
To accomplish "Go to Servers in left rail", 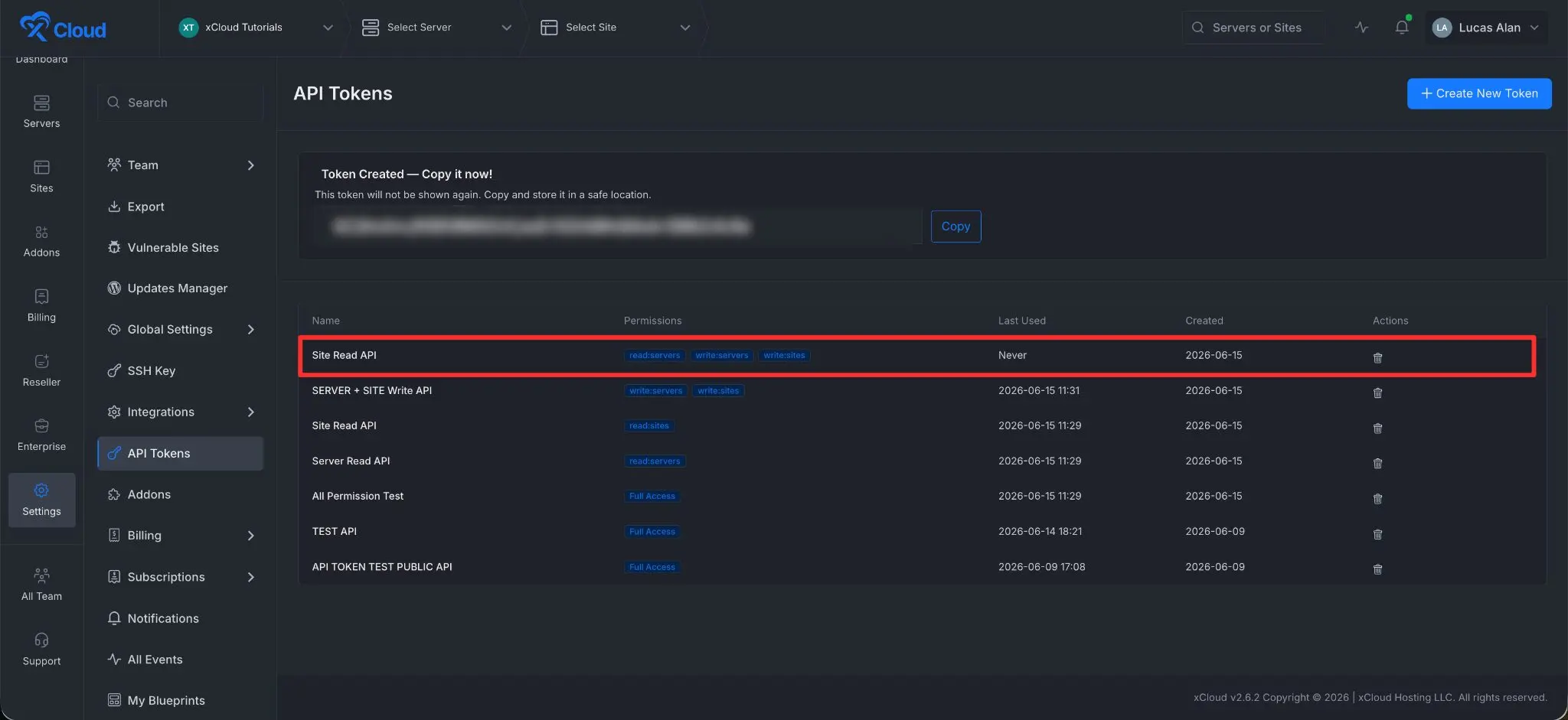I will (41, 111).
